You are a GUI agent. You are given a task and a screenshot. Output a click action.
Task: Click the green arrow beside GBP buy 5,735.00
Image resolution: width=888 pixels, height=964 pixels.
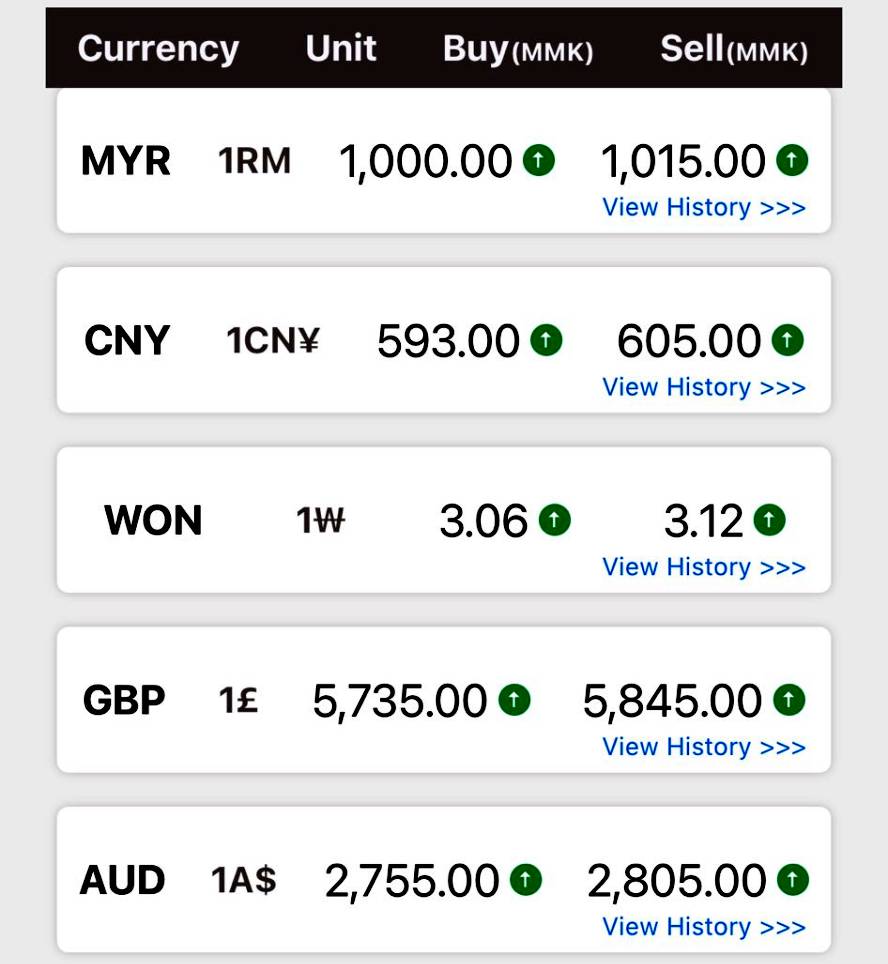(x=514, y=700)
